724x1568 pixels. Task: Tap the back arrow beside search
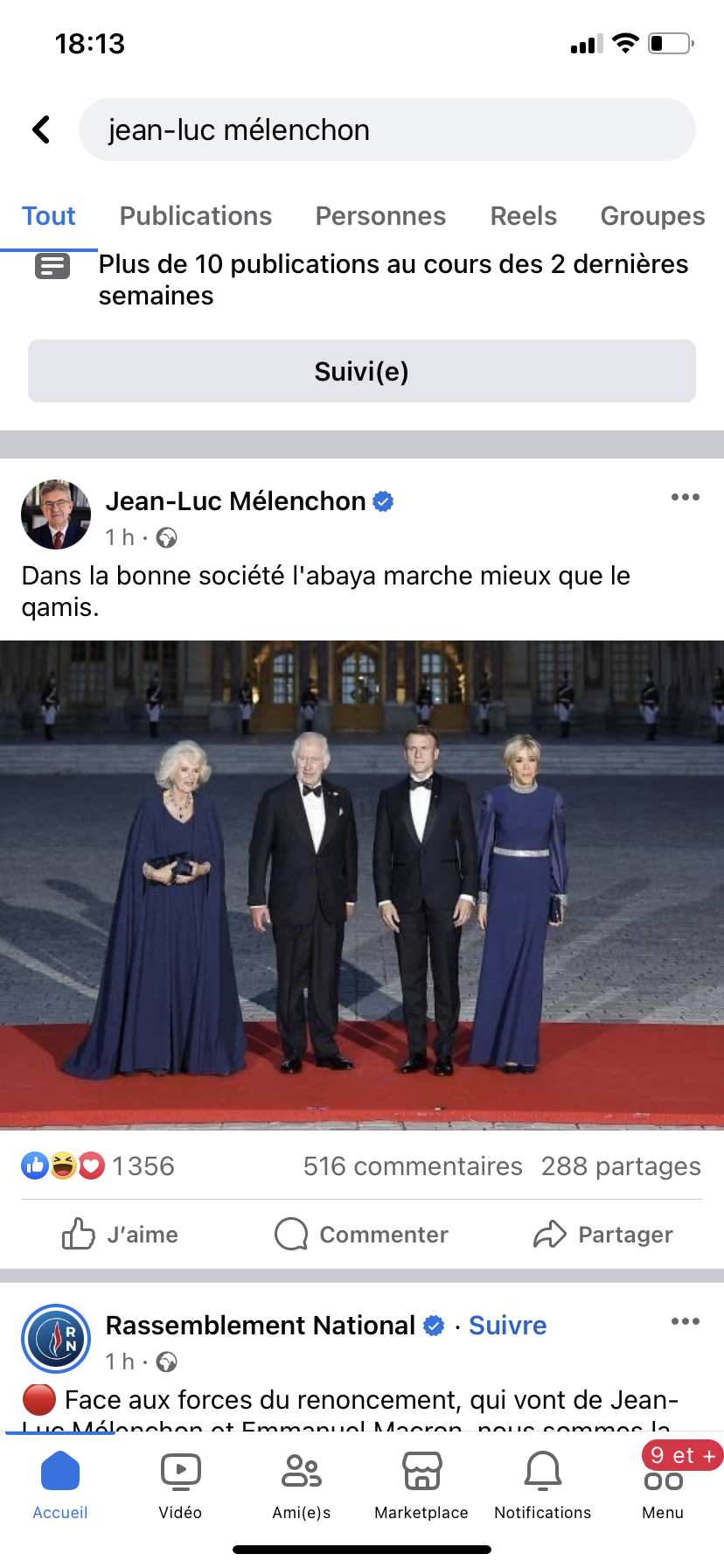[41, 129]
